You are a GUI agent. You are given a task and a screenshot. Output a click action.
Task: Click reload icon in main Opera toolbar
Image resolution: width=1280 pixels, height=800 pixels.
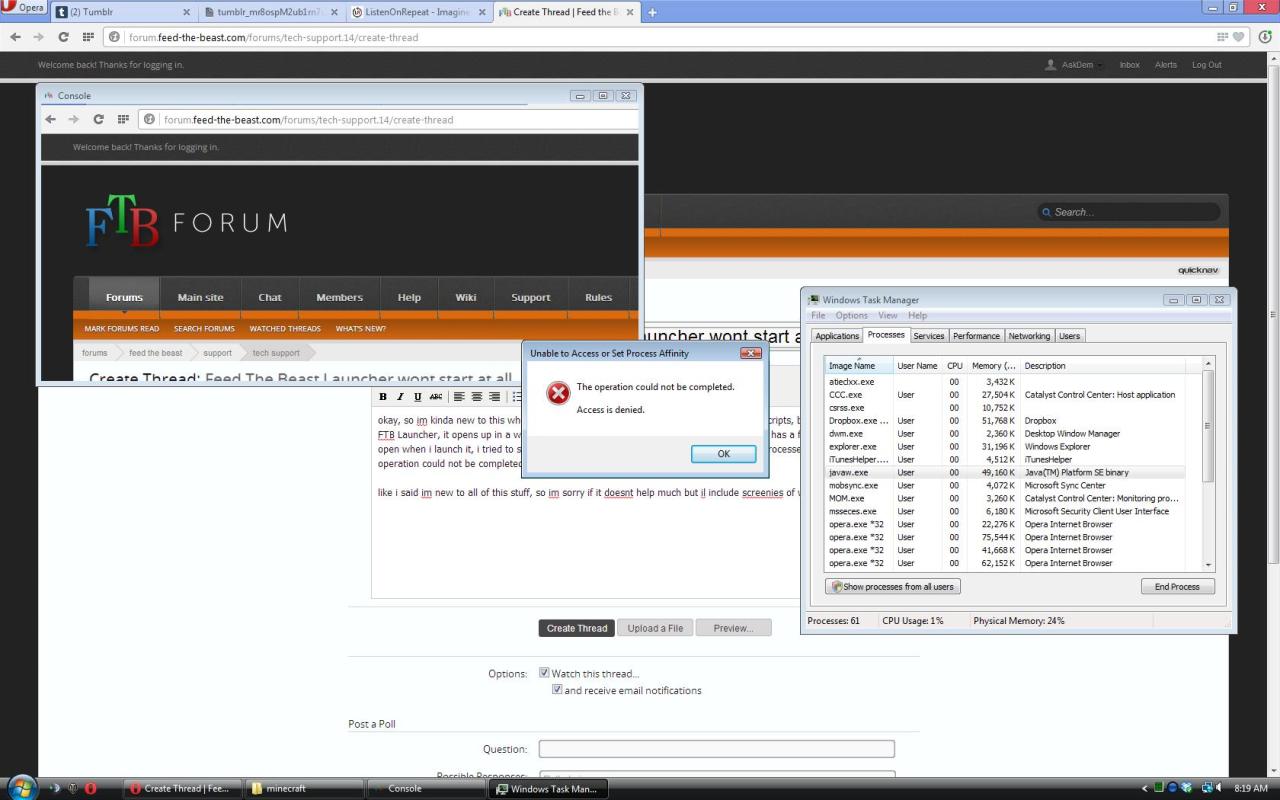63,37
